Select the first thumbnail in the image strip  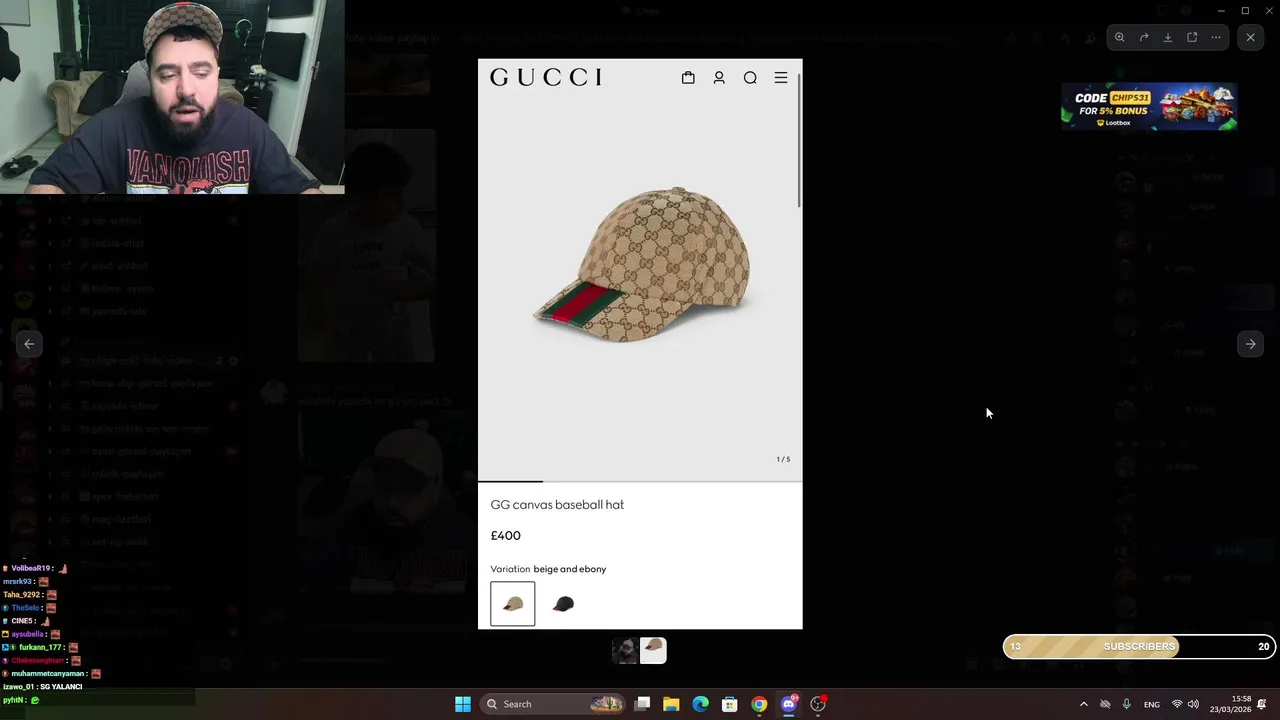(626, 651)
